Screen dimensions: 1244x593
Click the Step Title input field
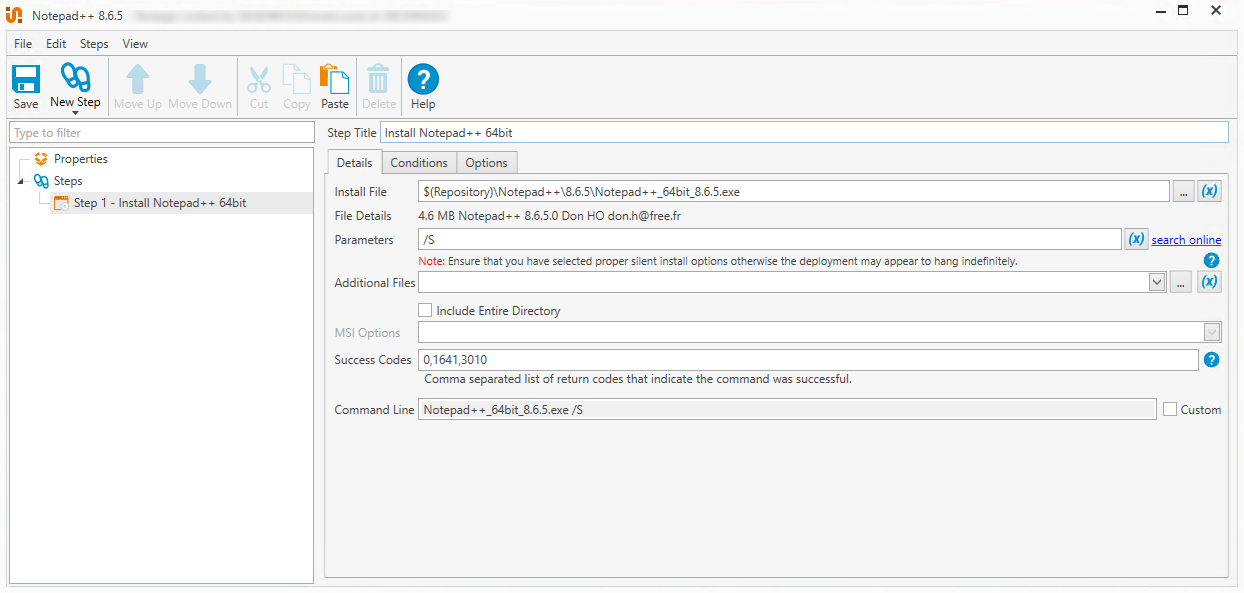coord(804,132)
